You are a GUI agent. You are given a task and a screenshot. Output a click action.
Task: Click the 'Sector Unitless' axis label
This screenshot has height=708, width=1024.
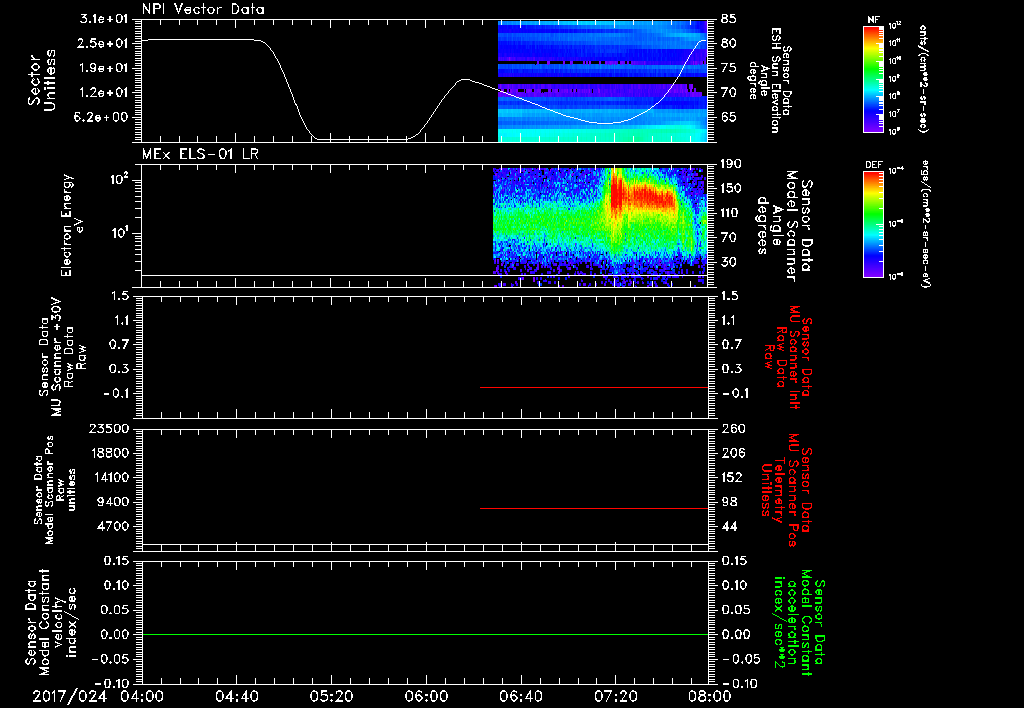(42, 80)
